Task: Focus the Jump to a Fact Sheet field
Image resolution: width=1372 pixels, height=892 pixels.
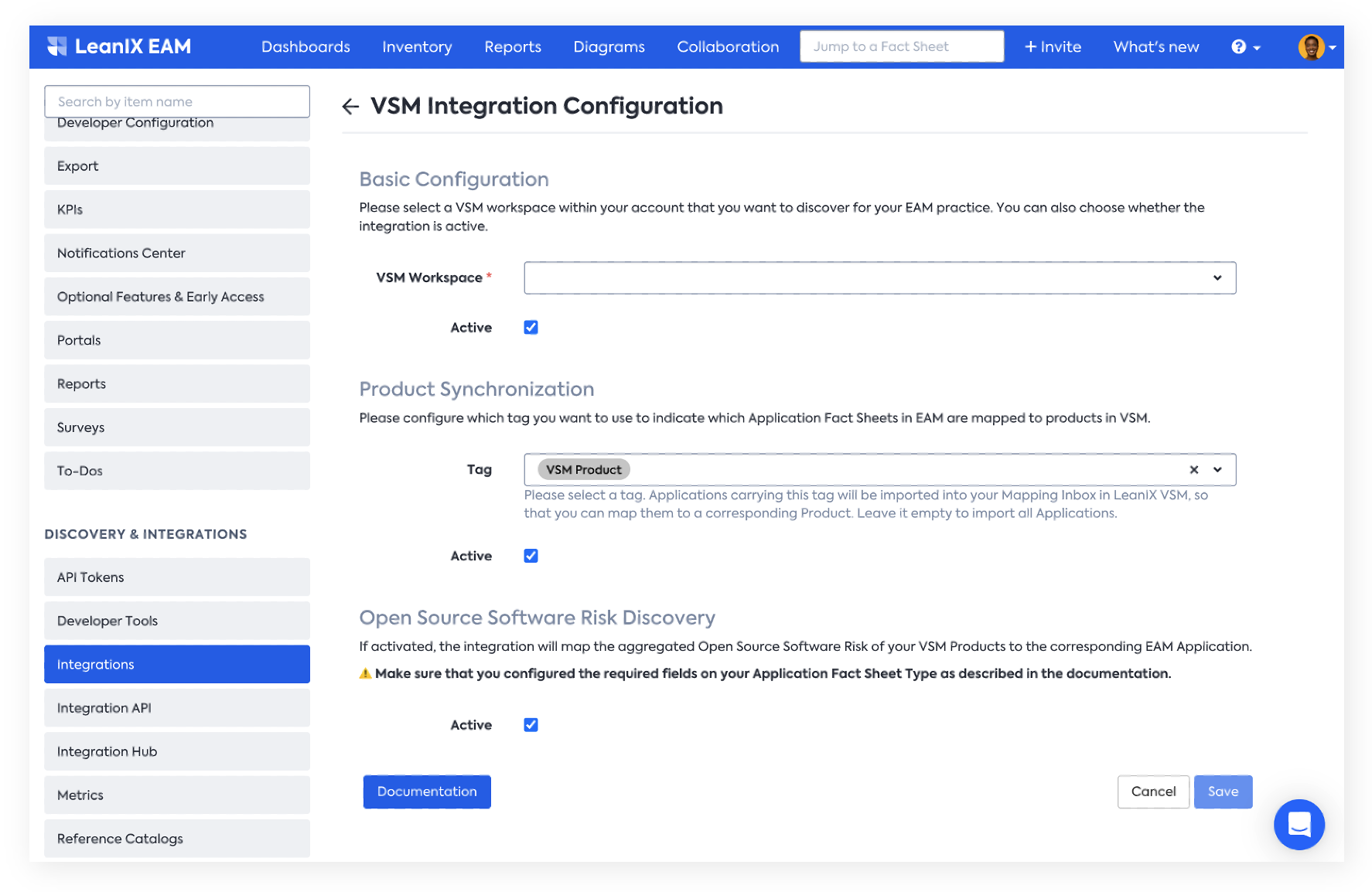Action: click(902, 46)
